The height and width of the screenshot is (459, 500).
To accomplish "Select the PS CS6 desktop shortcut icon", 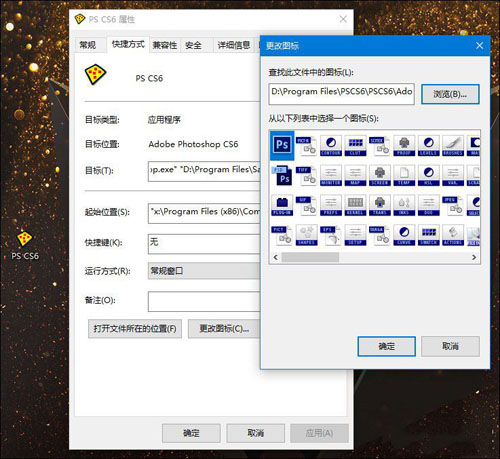I will (x=24, y=245).
